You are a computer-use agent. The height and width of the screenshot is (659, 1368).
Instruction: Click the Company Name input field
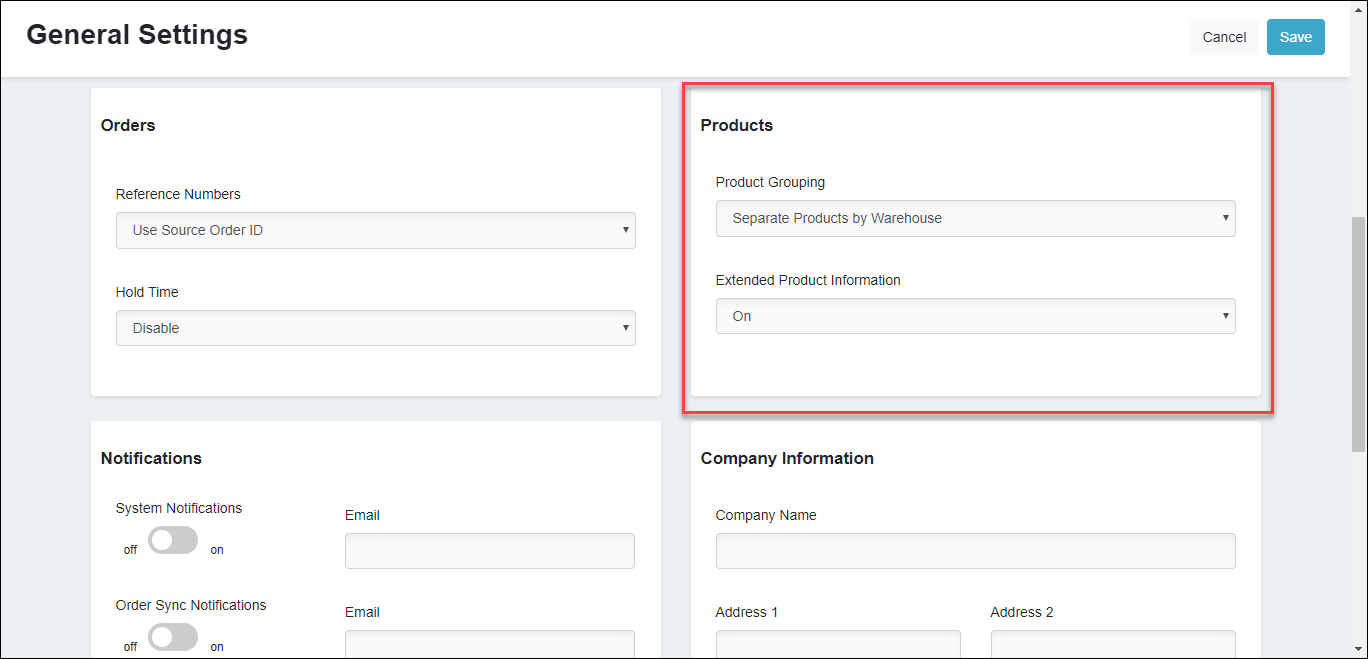975,551
